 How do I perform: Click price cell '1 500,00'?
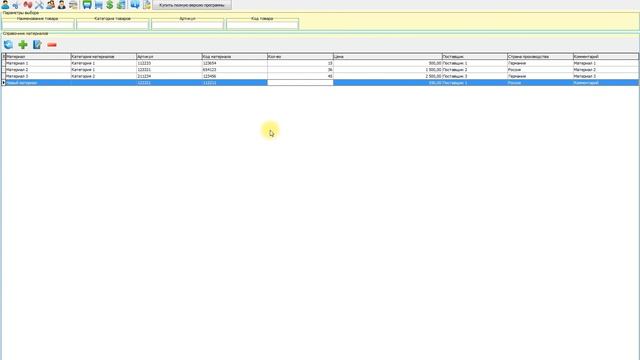coord(388,70)
